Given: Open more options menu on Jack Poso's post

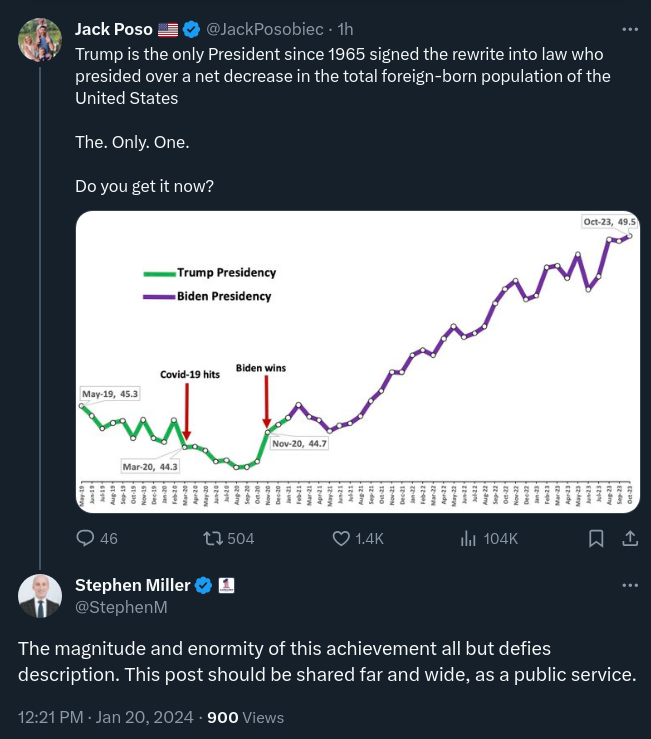Looking at the screenshot, I should [x=630, y=29].
